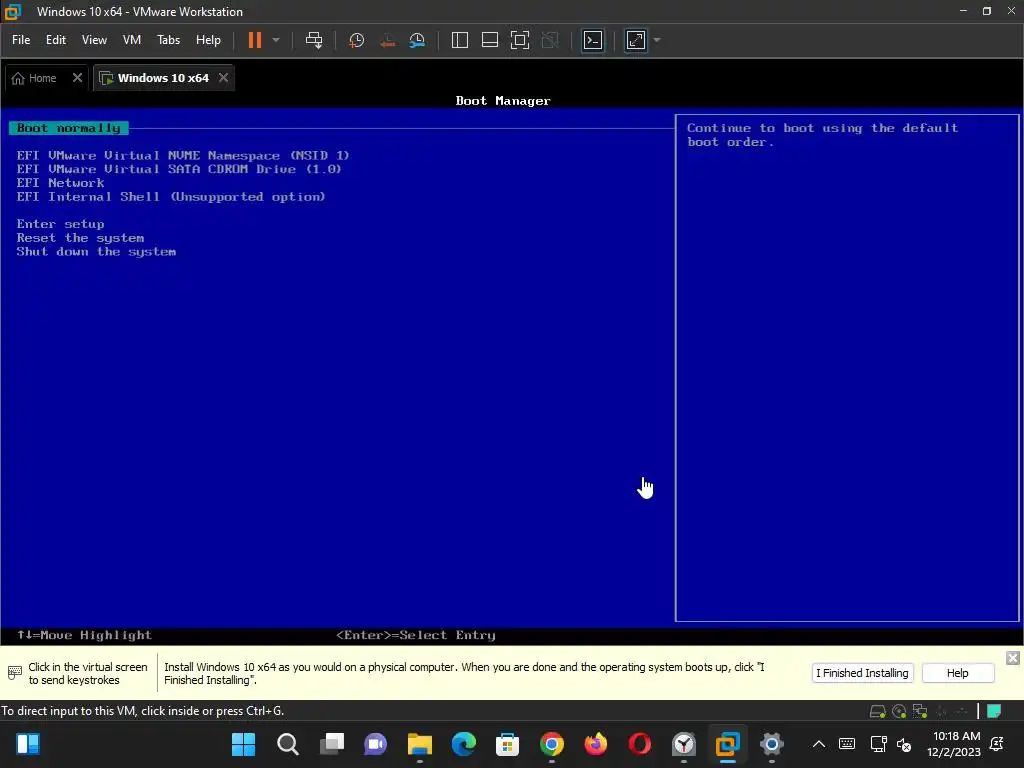Select EFI Network boot entry
1024x768 pixels.
60,183
